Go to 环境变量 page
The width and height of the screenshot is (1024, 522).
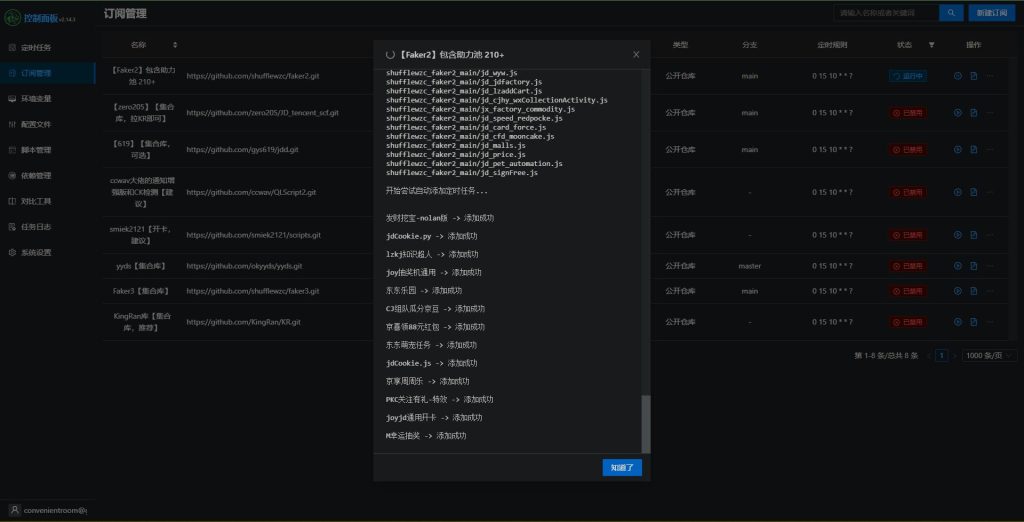47,99
